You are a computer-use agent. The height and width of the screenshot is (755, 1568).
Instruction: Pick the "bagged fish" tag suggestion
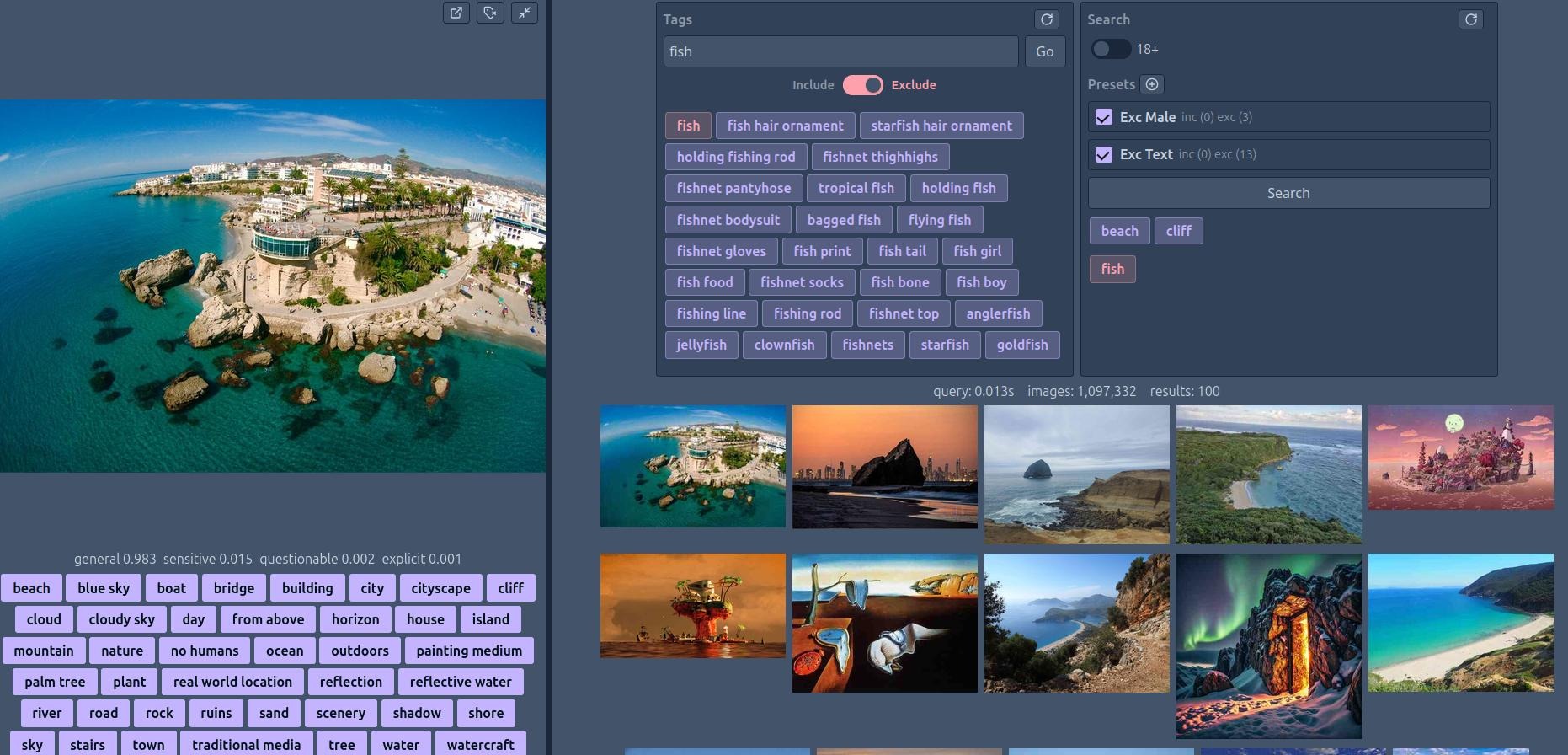pos(844,220)
